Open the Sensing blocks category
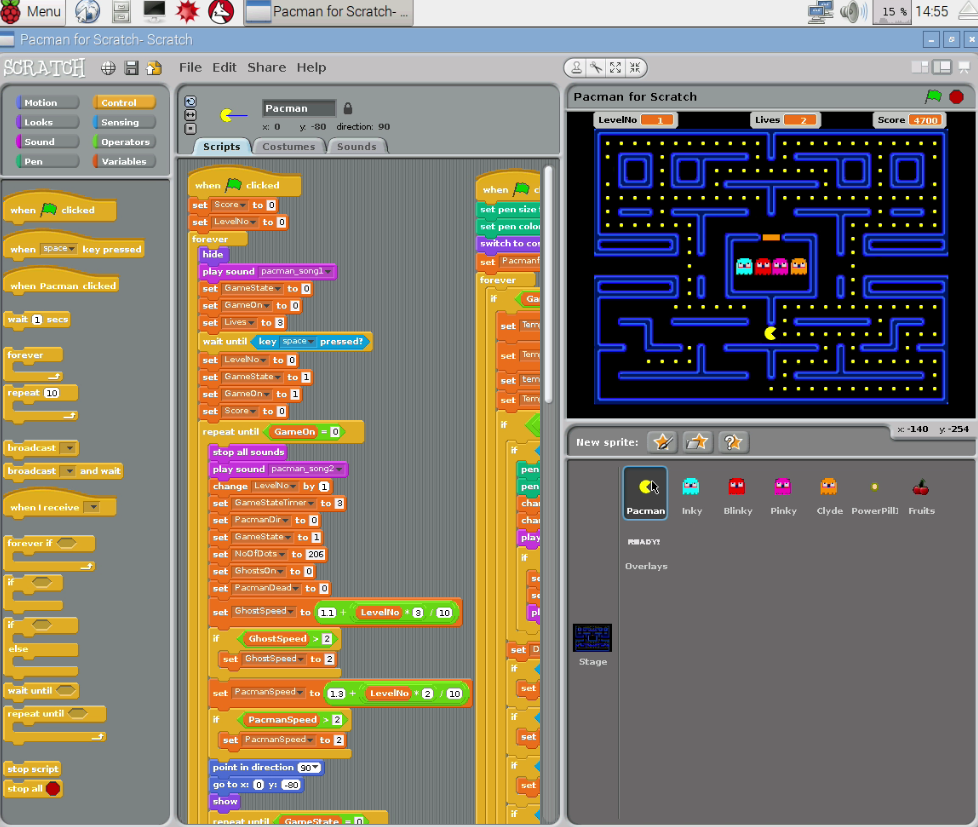The height and width of the screenshot is (827, 978). tap(124, 122)
